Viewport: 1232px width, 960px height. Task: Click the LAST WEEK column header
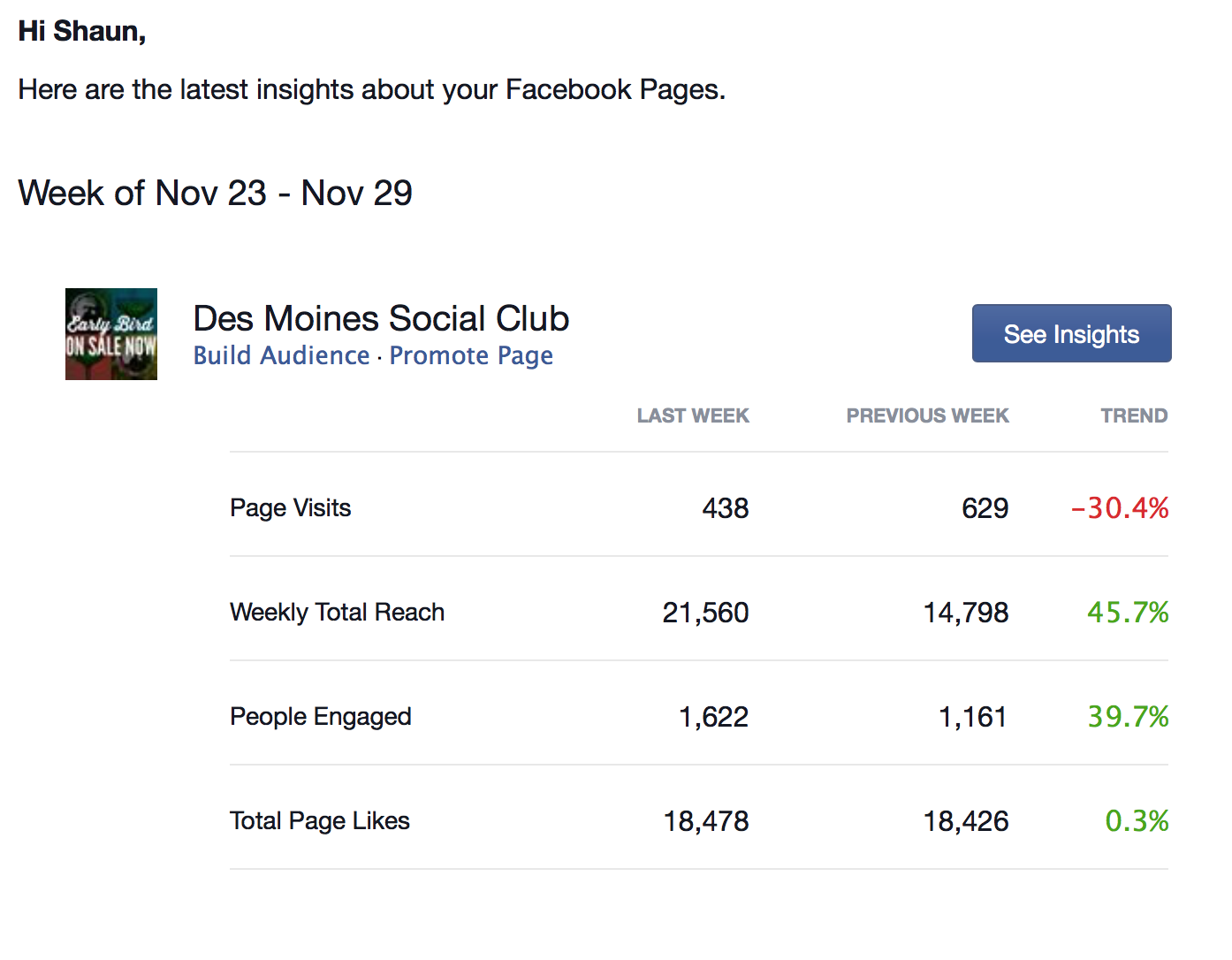click(x=693, y=415)
